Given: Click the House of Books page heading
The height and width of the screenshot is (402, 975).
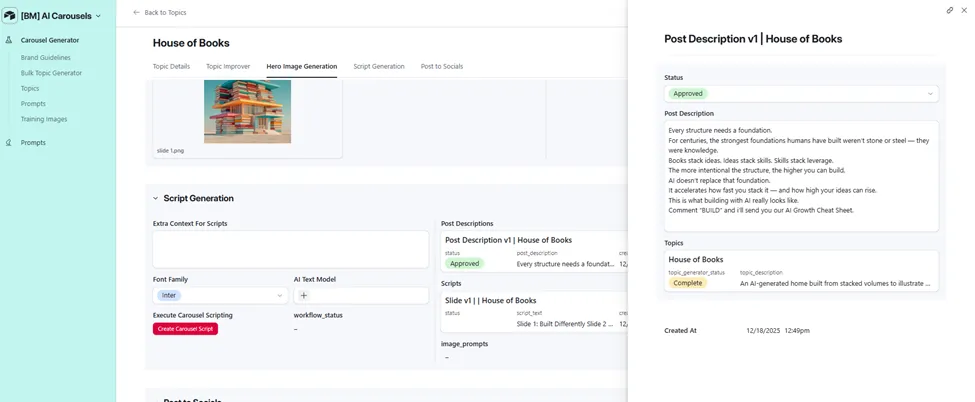Looking at the screenshot, I should [x=191, y=43].
